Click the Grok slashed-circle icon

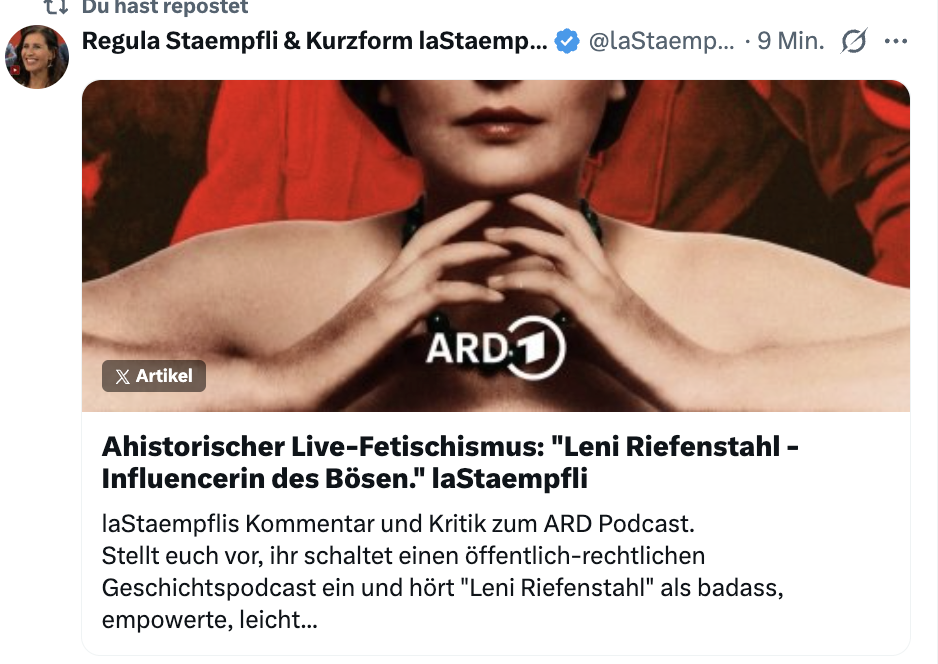[x=854, y=41]
